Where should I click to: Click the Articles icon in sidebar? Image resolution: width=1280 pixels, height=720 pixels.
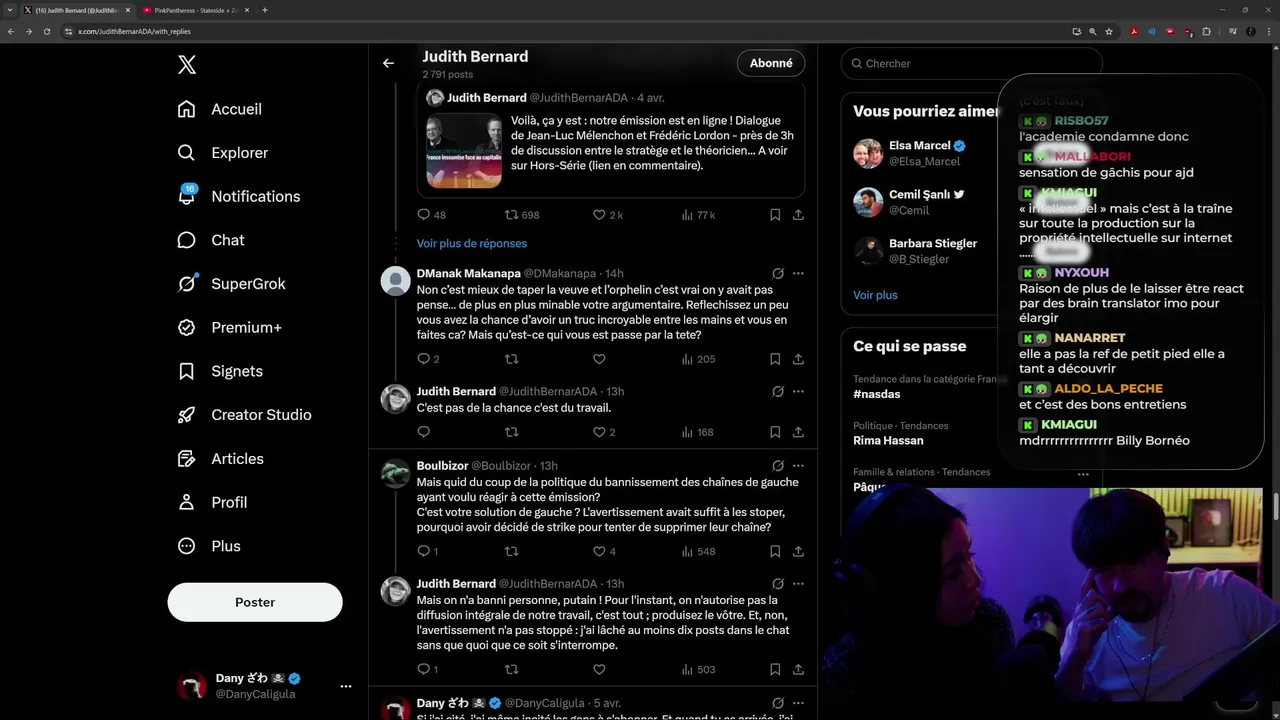coord(186,459)
